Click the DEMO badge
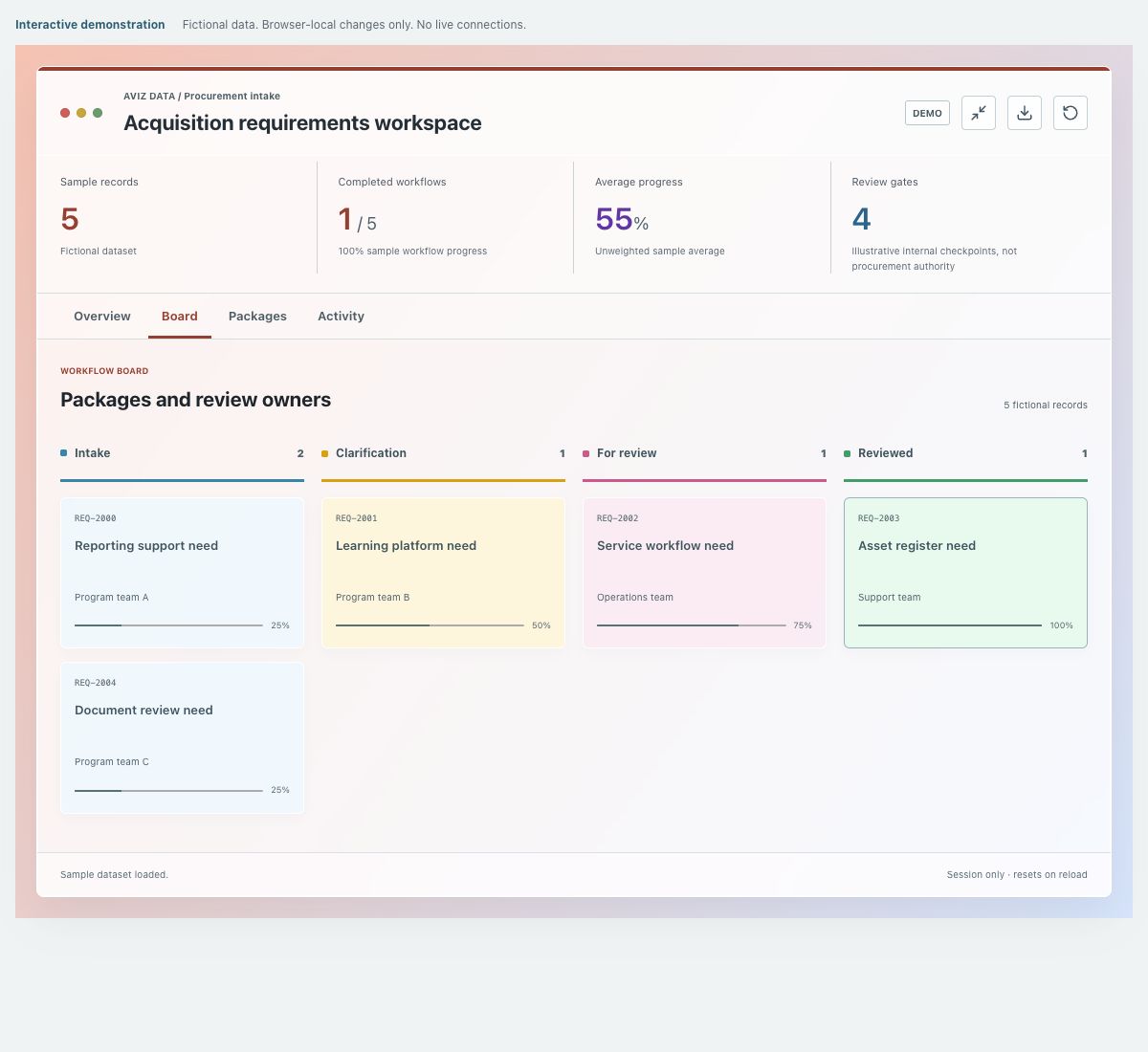 927,113
